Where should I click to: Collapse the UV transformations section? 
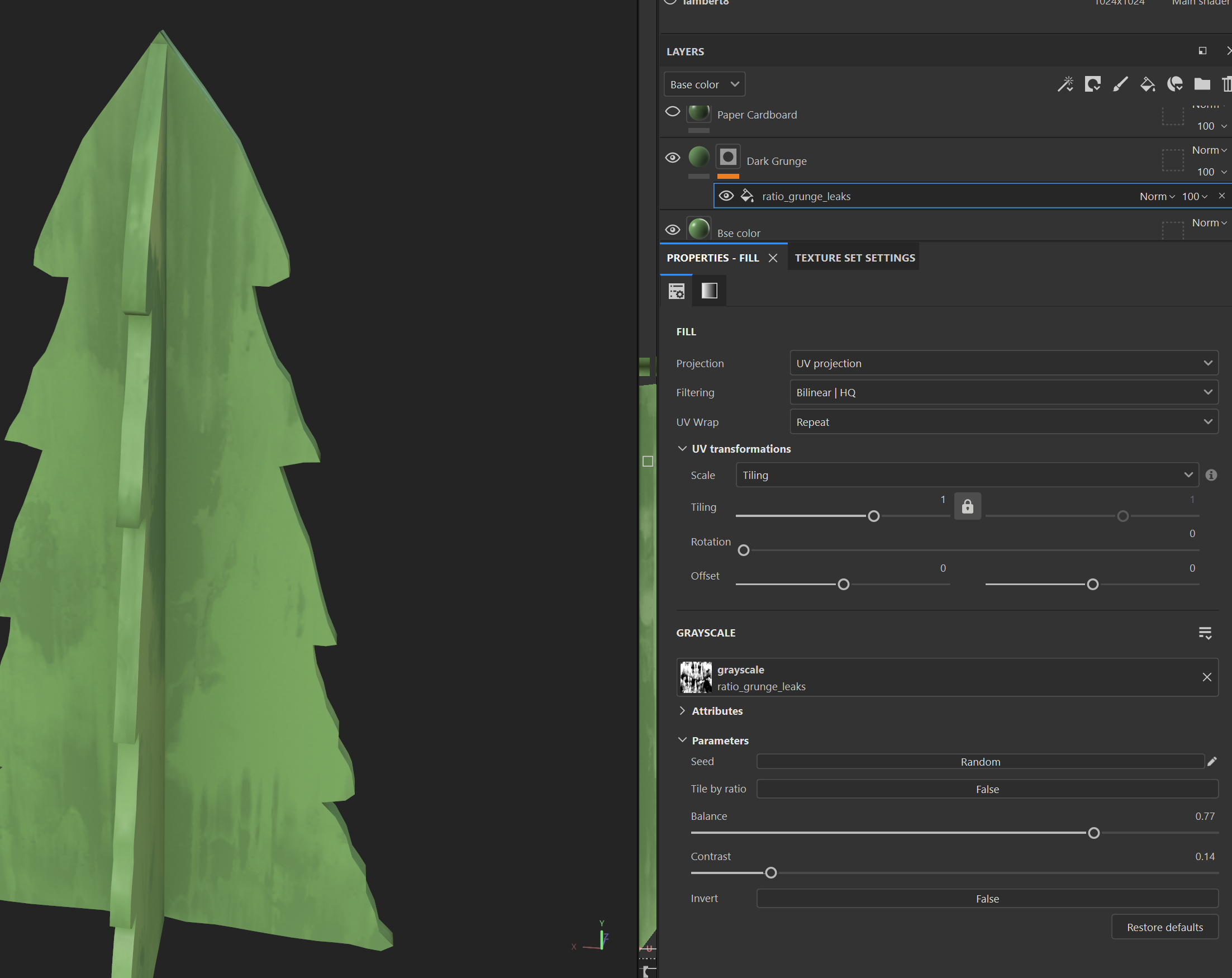682,449
